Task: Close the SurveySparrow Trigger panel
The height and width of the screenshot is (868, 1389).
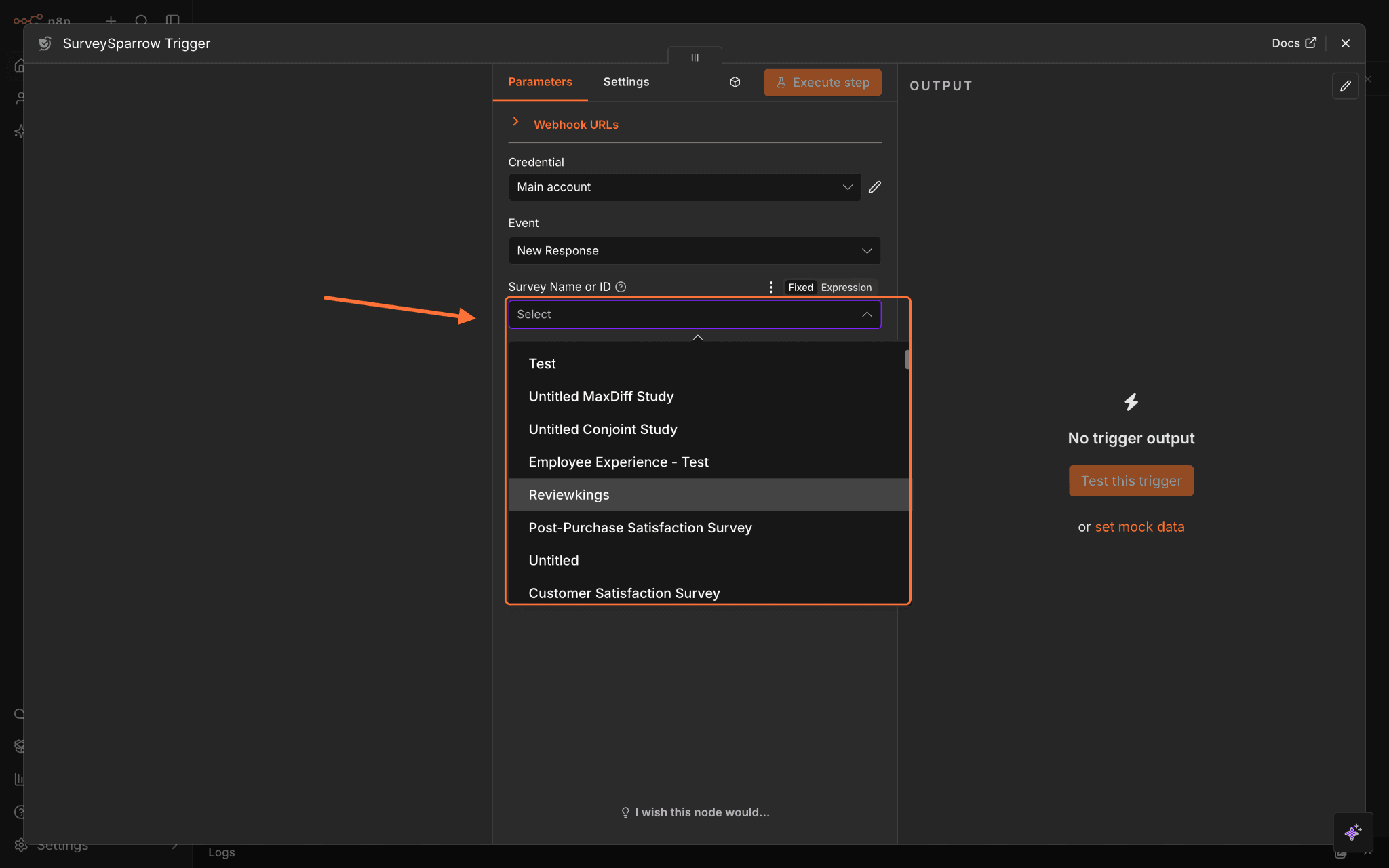Action: pos(1346,43)
